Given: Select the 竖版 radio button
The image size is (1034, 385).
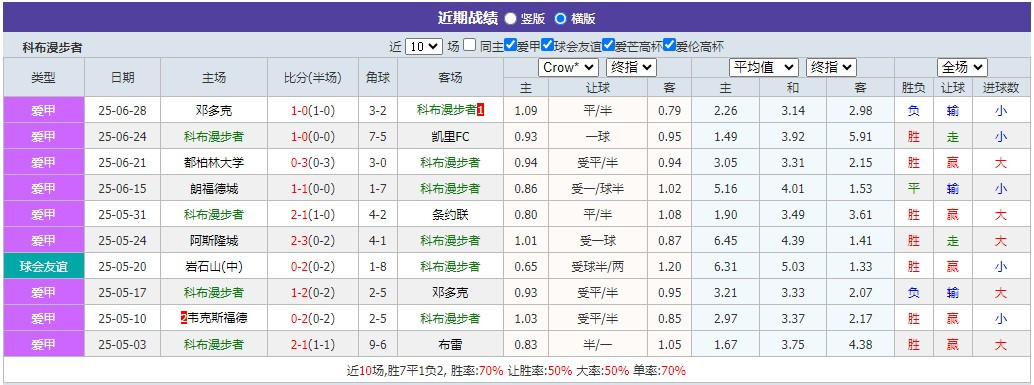Looking at the screenshot, I should pyautogui.click(x=510, y=18).
